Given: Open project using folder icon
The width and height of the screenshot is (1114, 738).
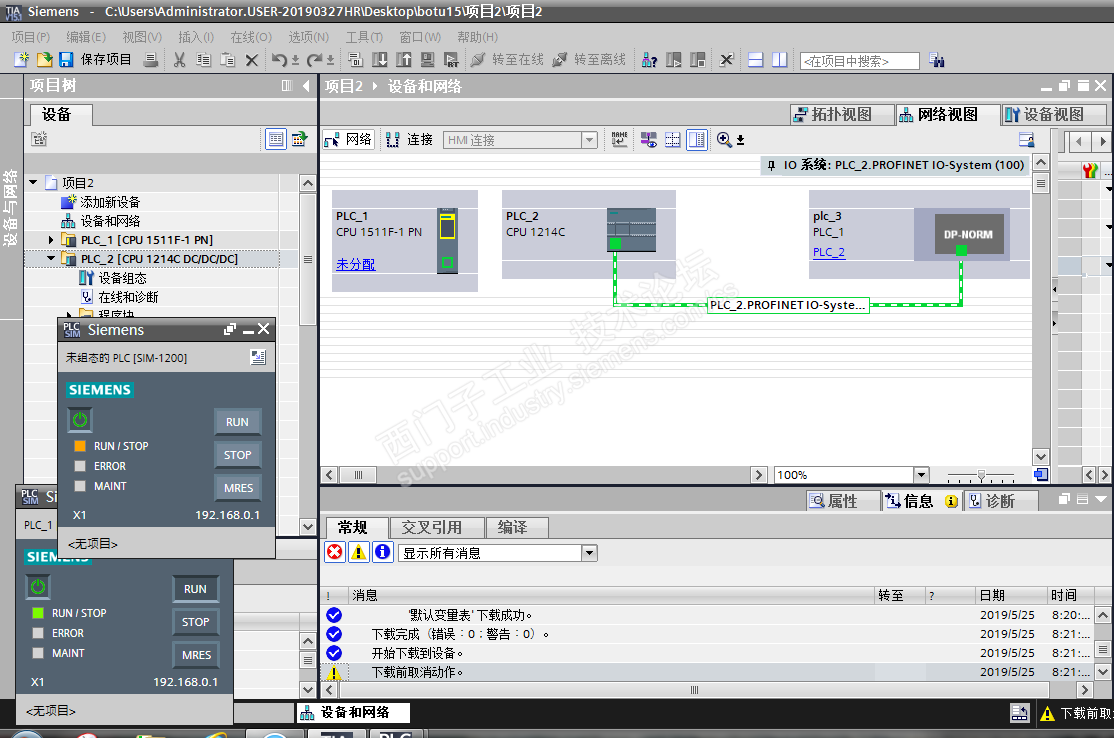Looking at the screenshot, I should coord(44,60).
